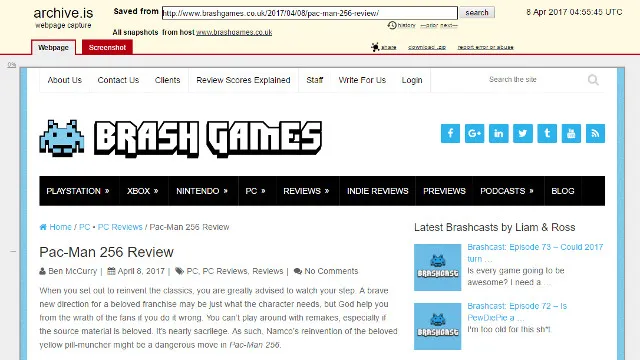The width and height of the screenshot is (640, 360).
Task: Expand the REVIEWS menu
Action: [307, 191]
